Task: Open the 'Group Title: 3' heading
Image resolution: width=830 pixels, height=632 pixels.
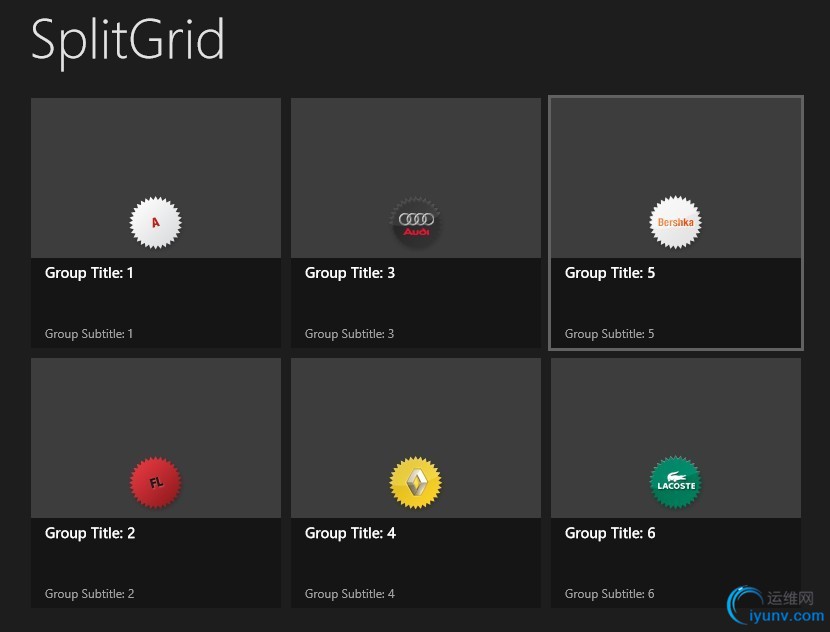Action: point(350,273)
